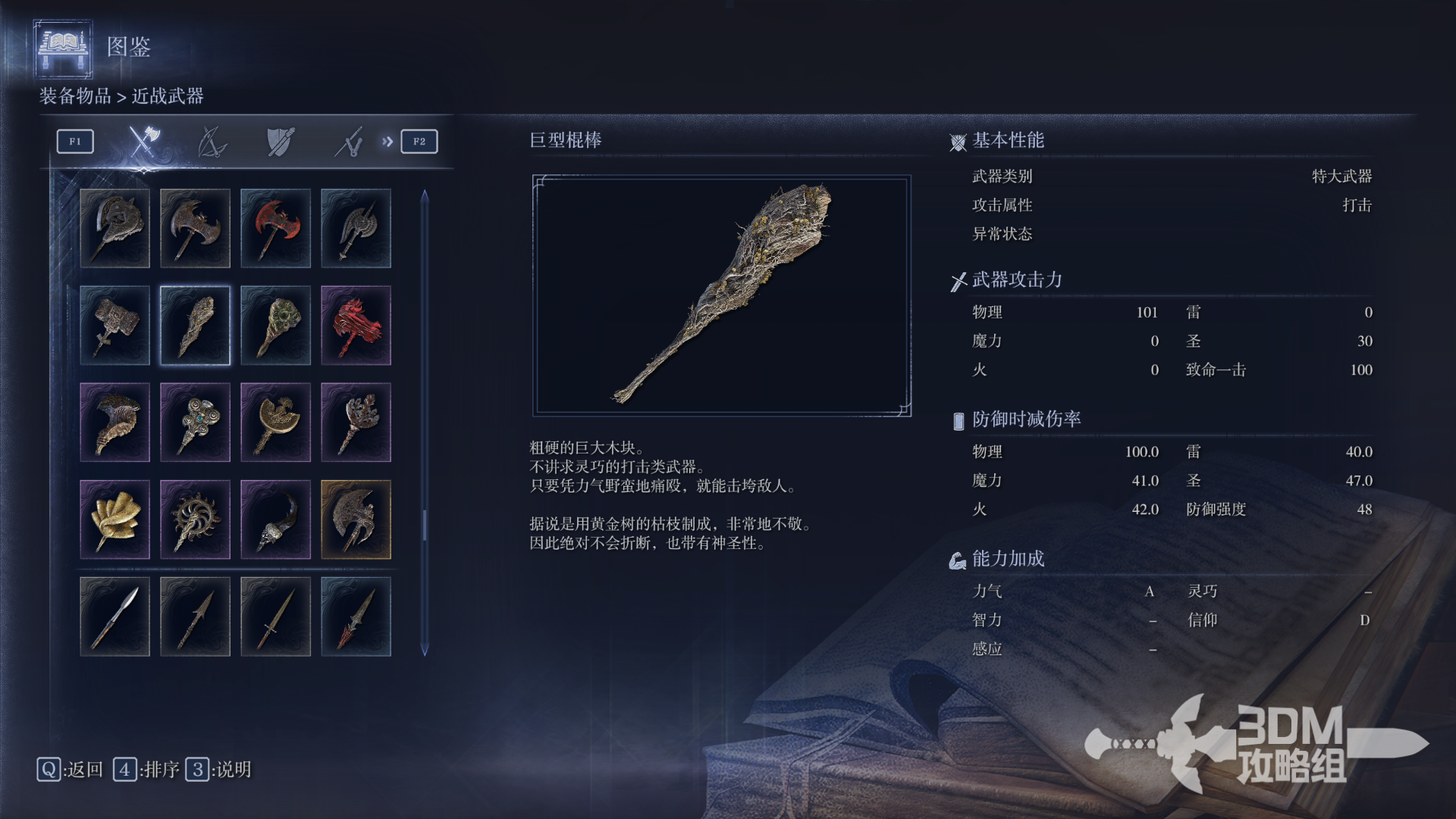1456x819 pixels.
Task: Click the scroll-up arrow on weapon list
Action: (x=425, y=196)
